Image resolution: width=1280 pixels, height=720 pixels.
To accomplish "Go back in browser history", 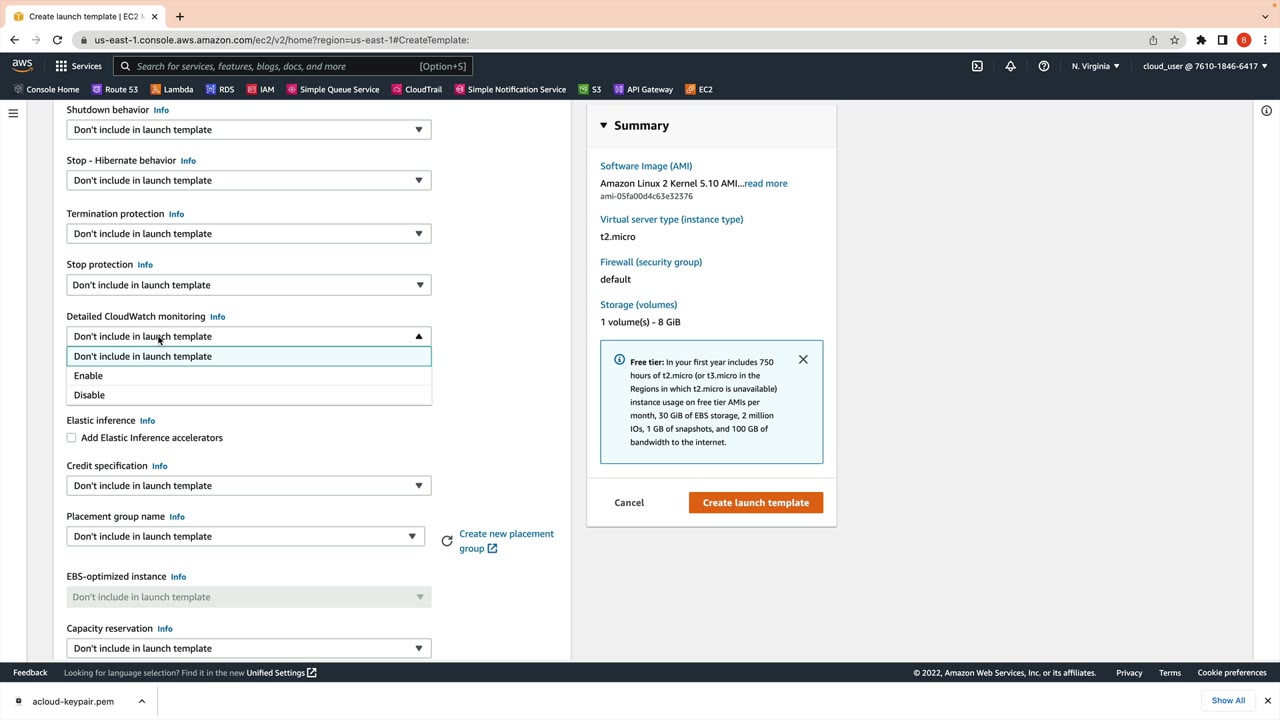I will point(14,40).
